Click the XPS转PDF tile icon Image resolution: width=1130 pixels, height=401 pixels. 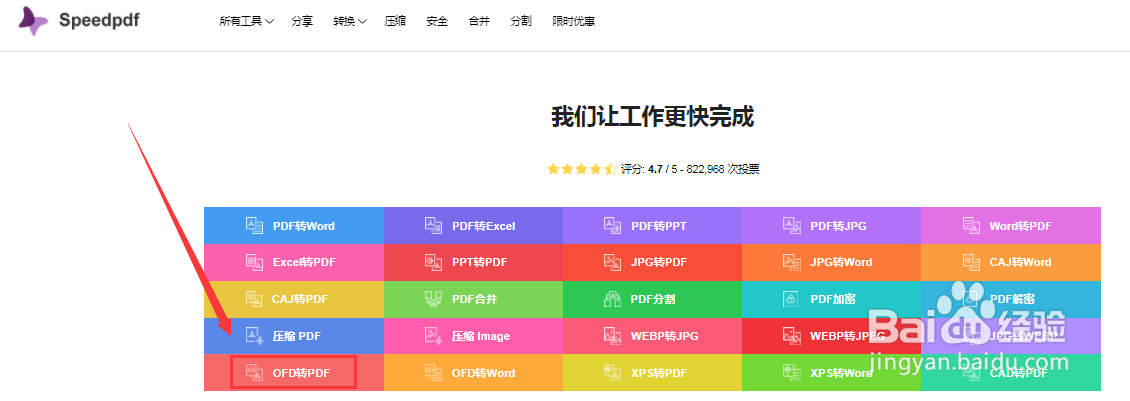(x=613, y=372)
